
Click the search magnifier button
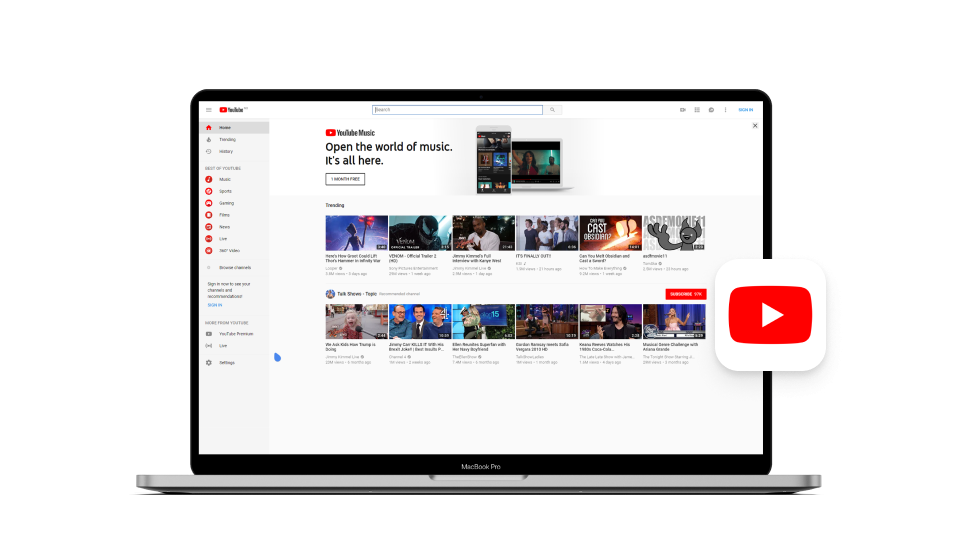553,110
